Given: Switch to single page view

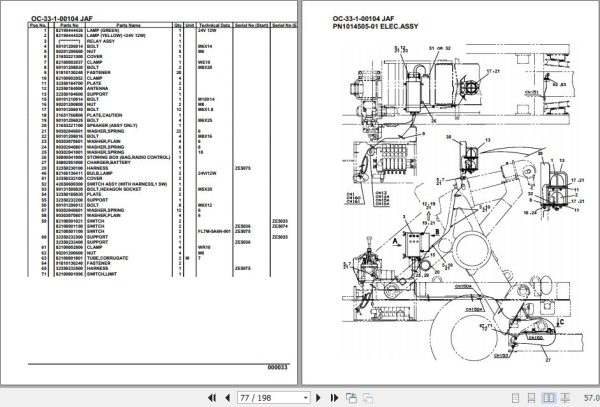Looking at the screenshot, I should click(515, 398).
